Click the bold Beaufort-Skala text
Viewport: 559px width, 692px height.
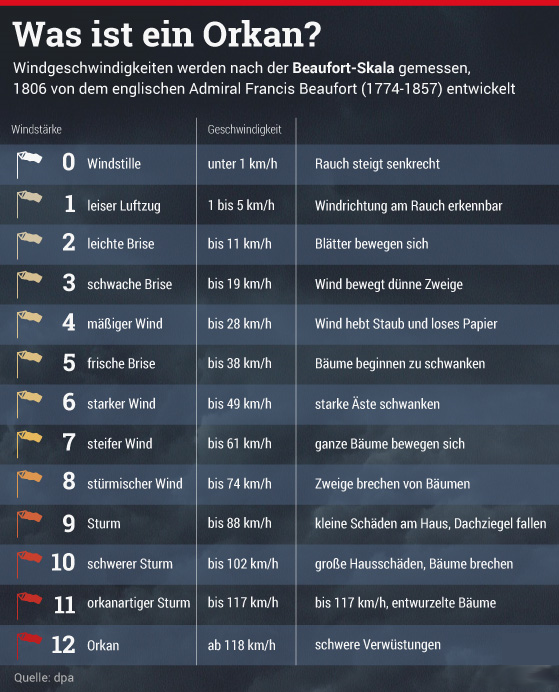click(343, 68)
